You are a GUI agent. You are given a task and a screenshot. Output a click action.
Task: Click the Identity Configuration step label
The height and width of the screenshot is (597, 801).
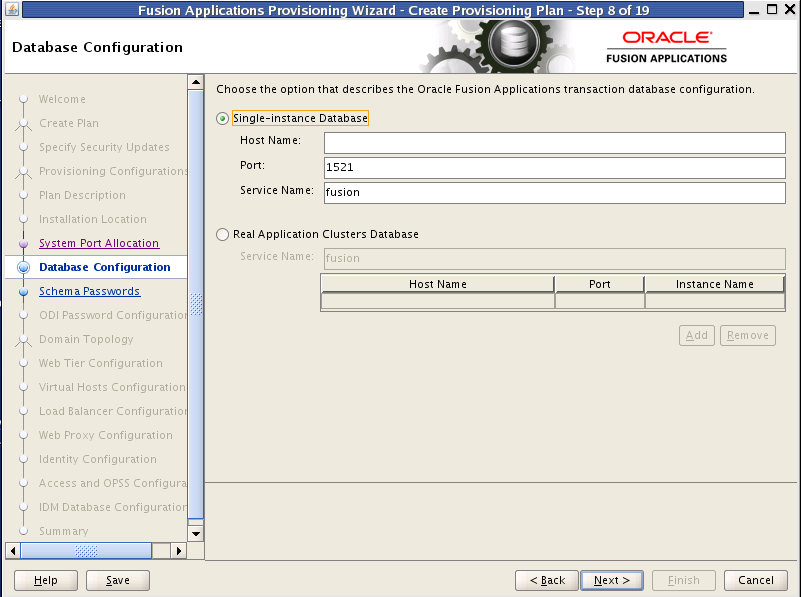tap(98, 459)
